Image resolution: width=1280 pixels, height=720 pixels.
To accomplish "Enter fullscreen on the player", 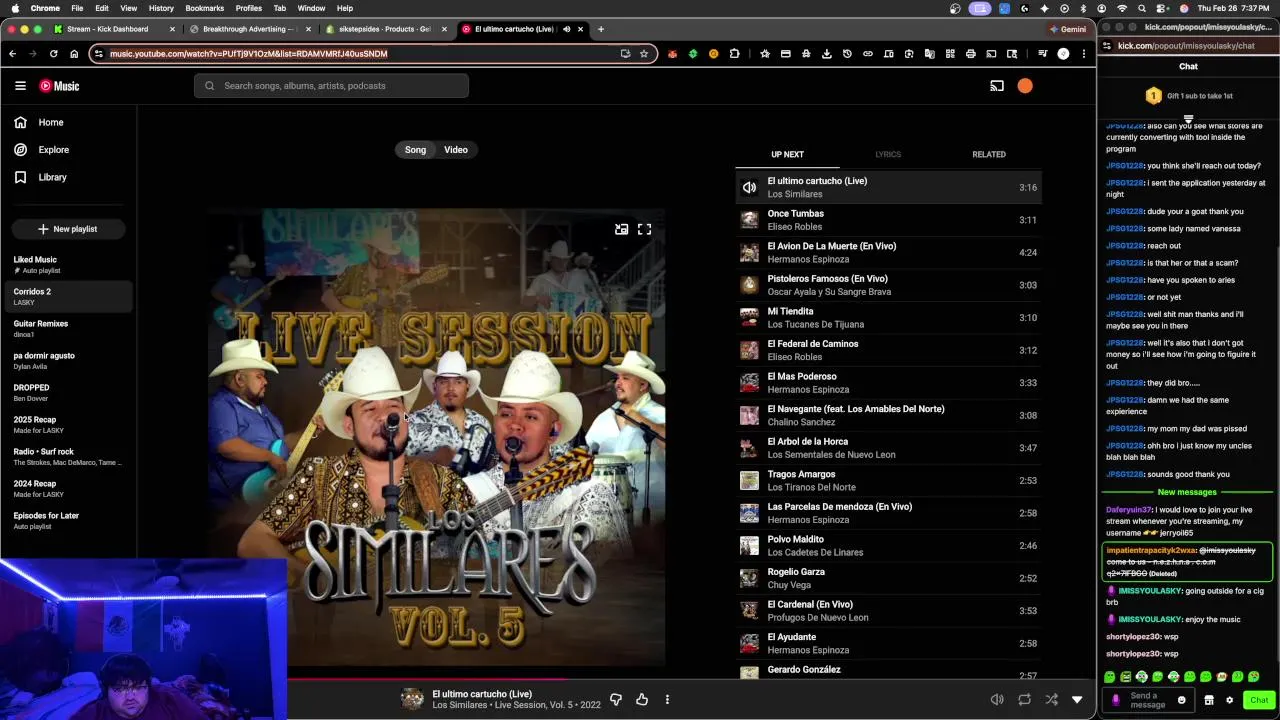I will point(645,229).
